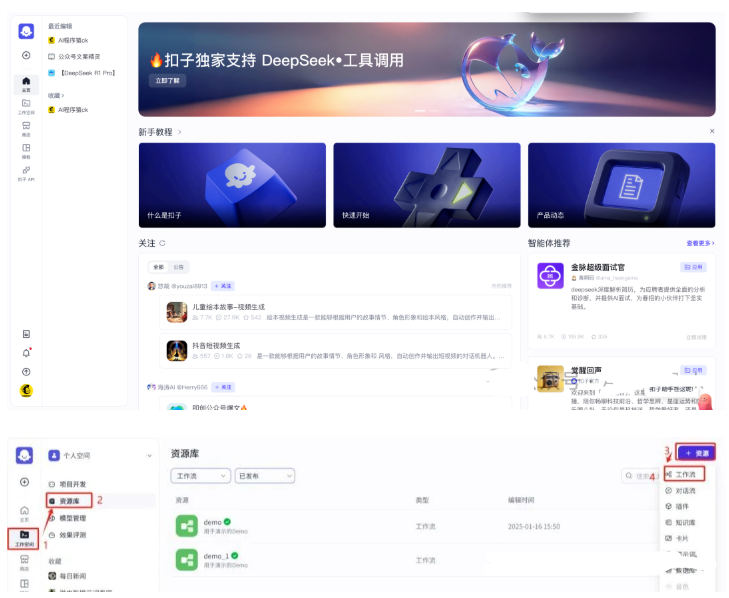The image size is (729, 598).
Task: Click the 儿童绘本故事 card thumbnail icon
Action: [177, 312]
